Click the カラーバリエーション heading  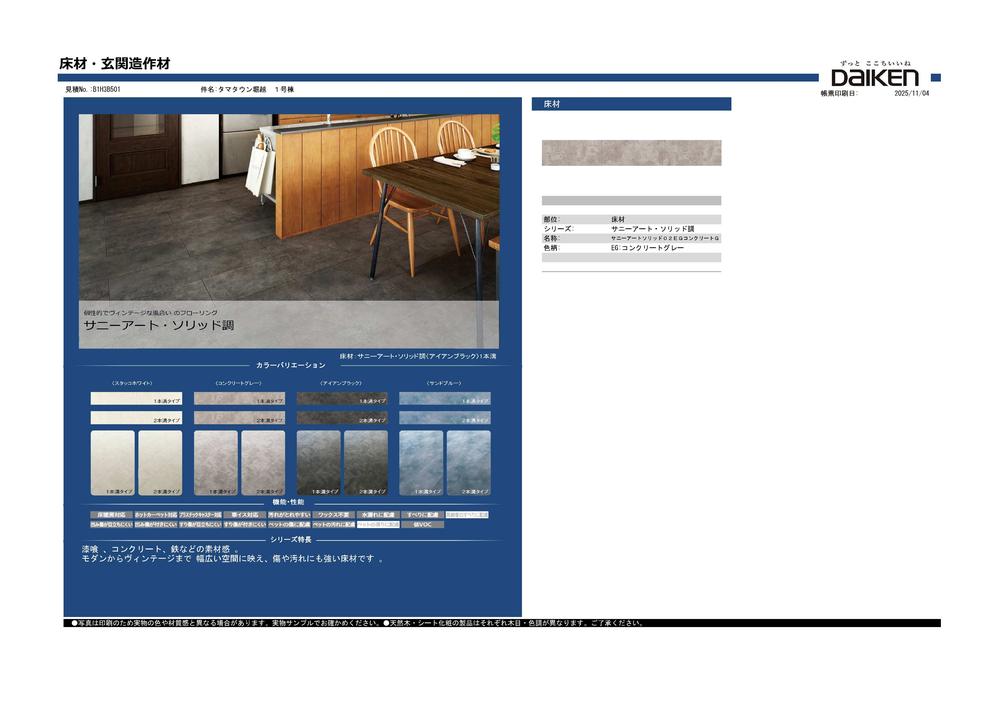(x=291, y=366)
